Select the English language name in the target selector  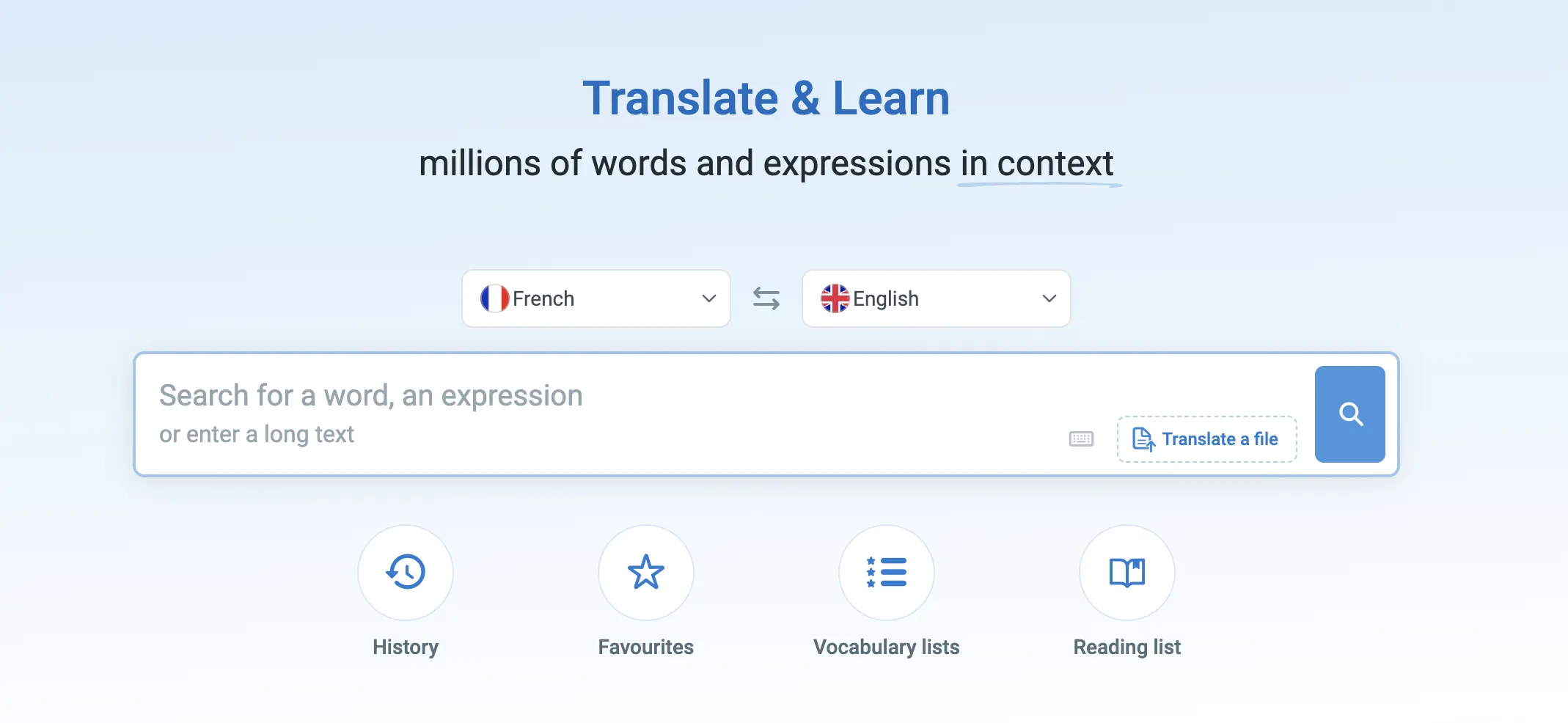click(x=885, y=298)
